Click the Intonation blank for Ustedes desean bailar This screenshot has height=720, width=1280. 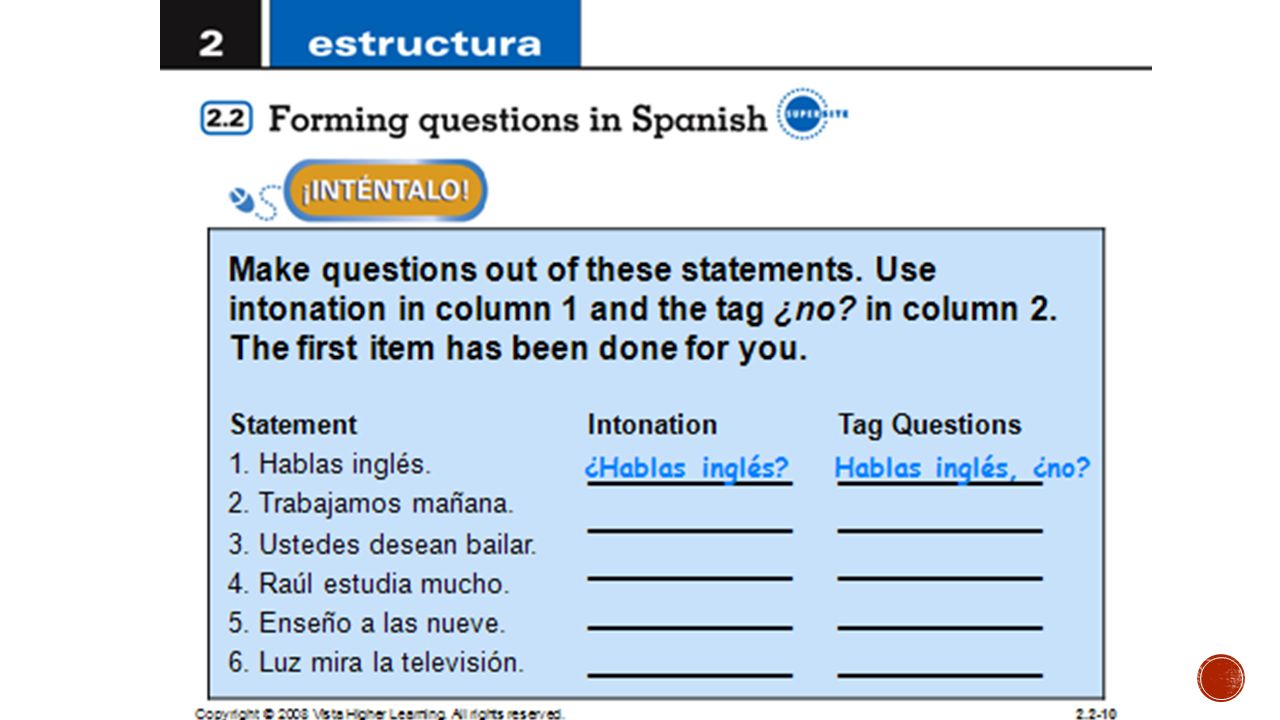click(x=689, y=577)
